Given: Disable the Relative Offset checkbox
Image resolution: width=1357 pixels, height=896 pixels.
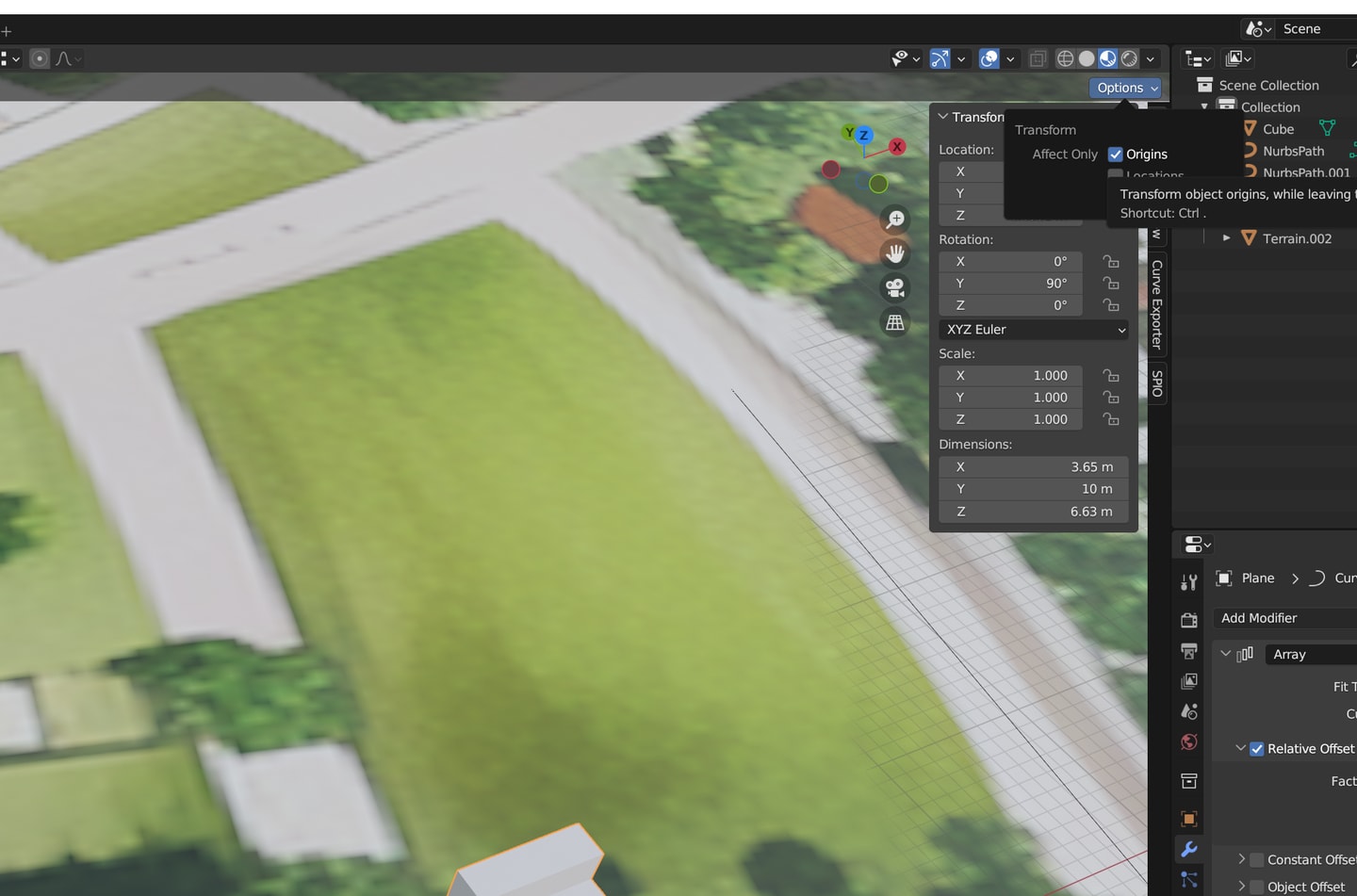Looking at the screenshot, I should (x=1257, y=749).
